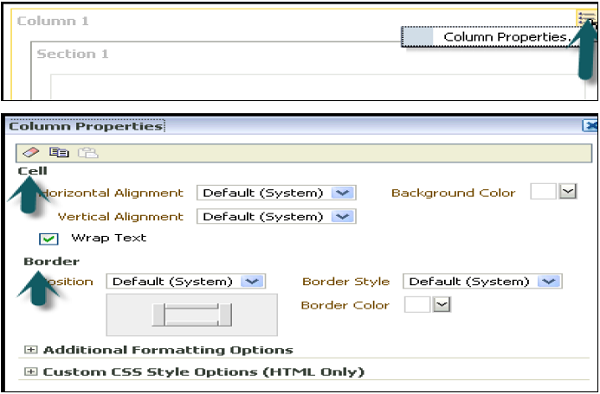This screenshot has width=600, height=394.
Task: Click the paste cell format icon
Action: pyautogui.click(x=88, y=153)
